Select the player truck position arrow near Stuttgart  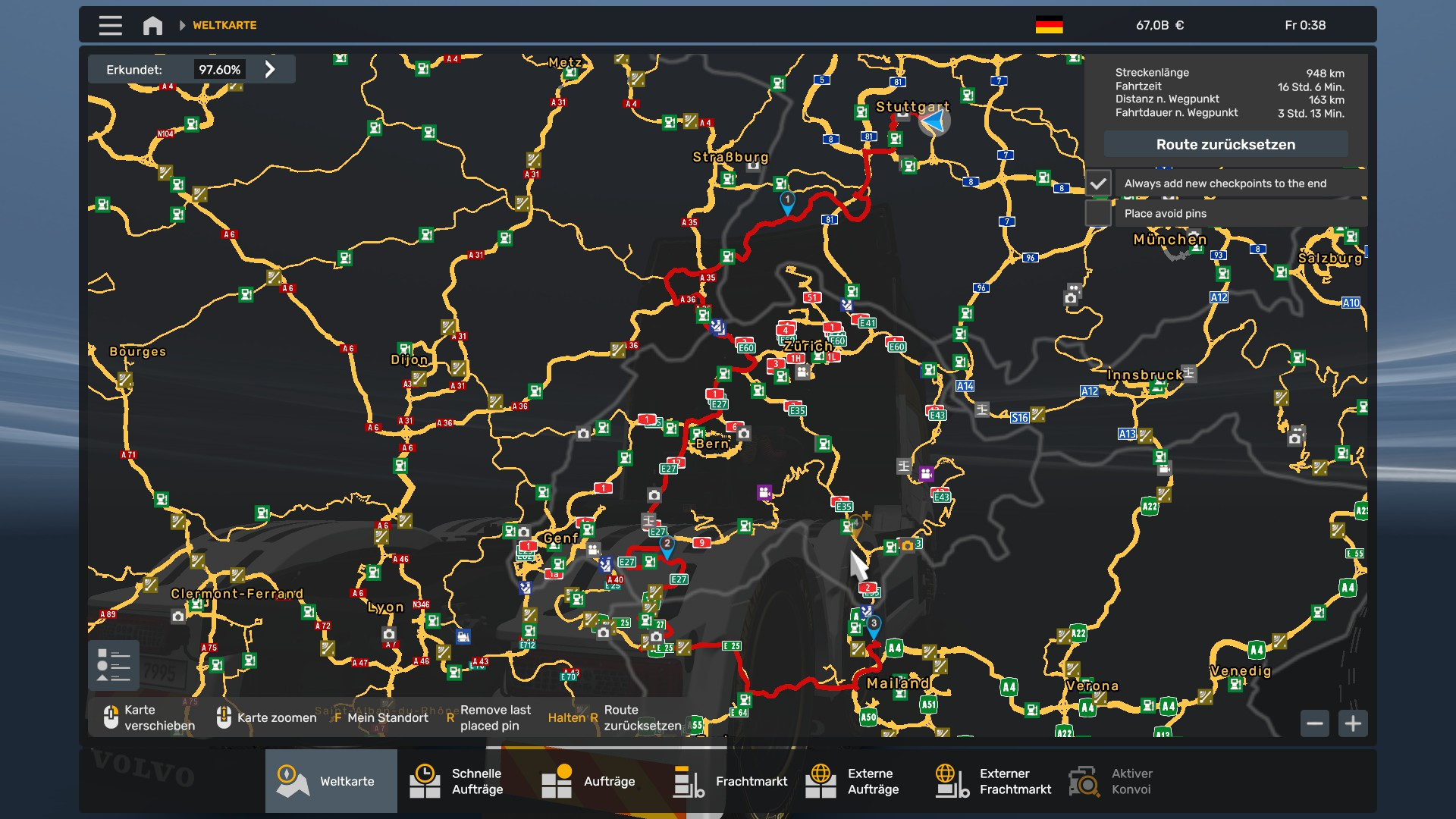(935, 121)
